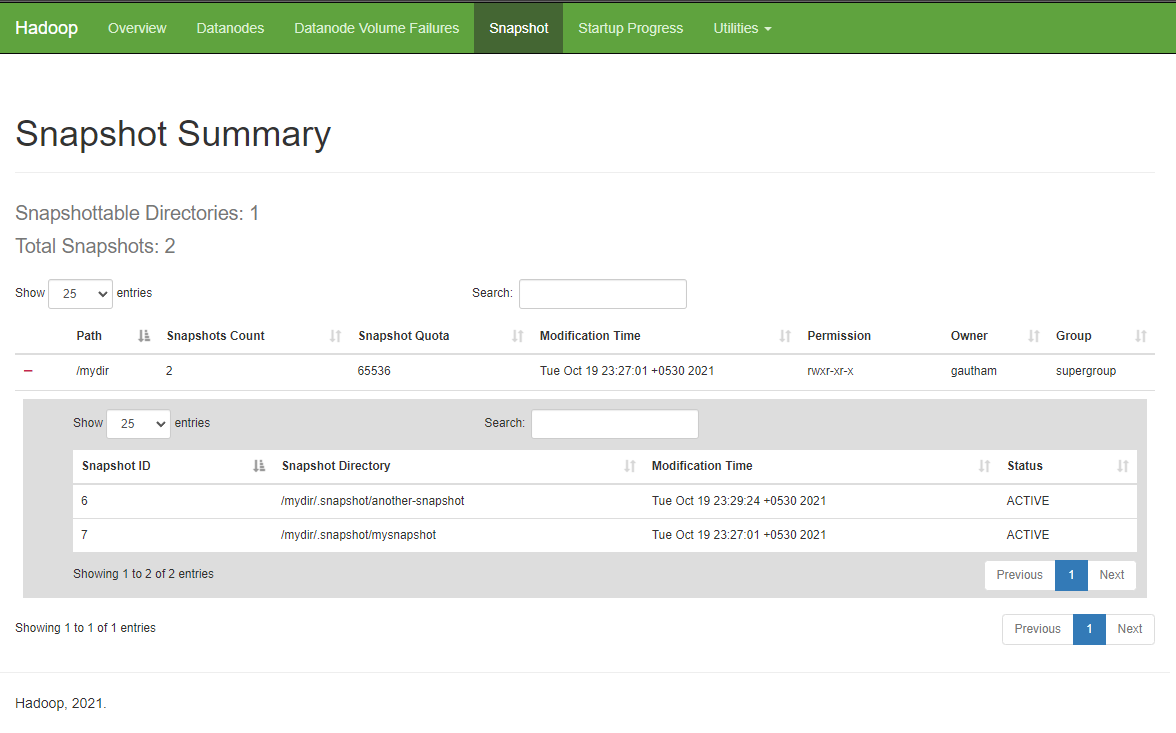
Task: Click the Hadoop brand link
Action: [46, 28]
